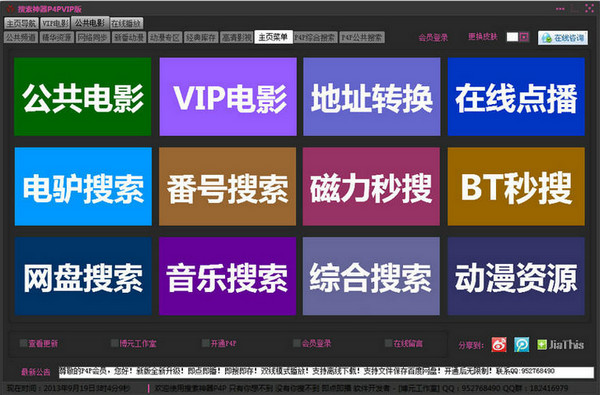Open the JiaThis share button

(561, 344)
